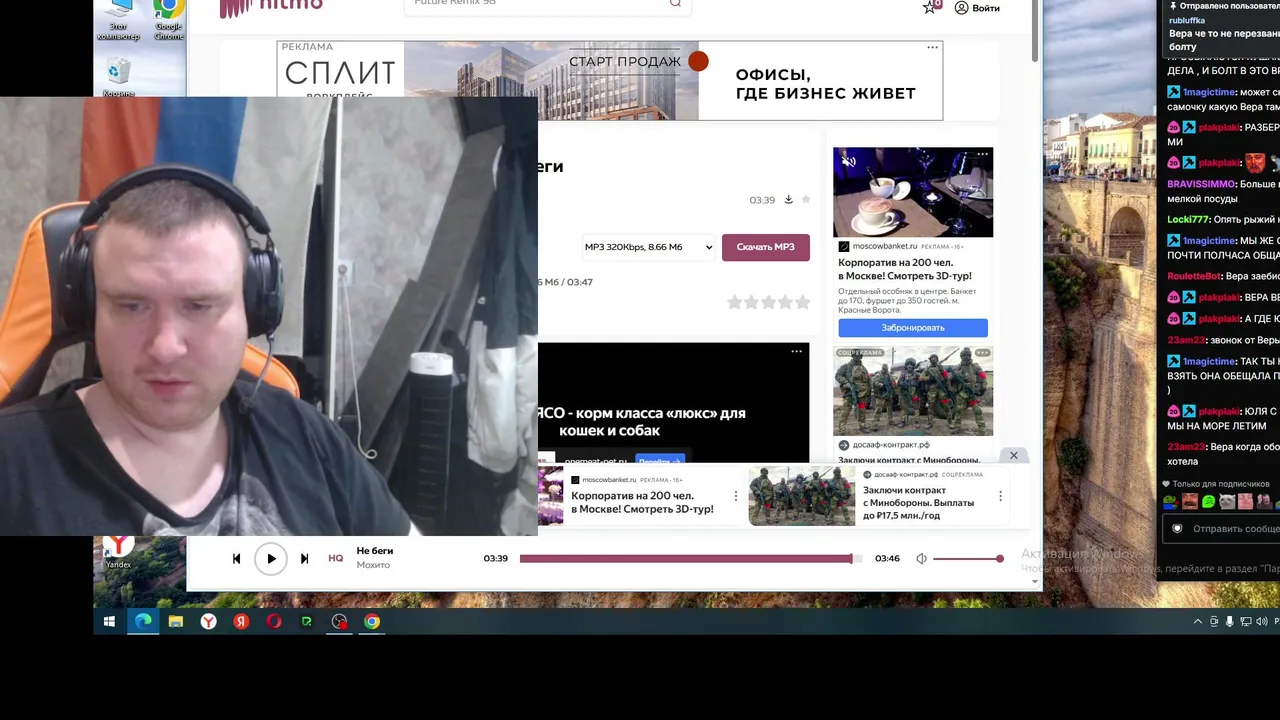Viewport: 1280px width, 720px height.
Task: Open the Windows Start menu
Action: coord(110,622)
